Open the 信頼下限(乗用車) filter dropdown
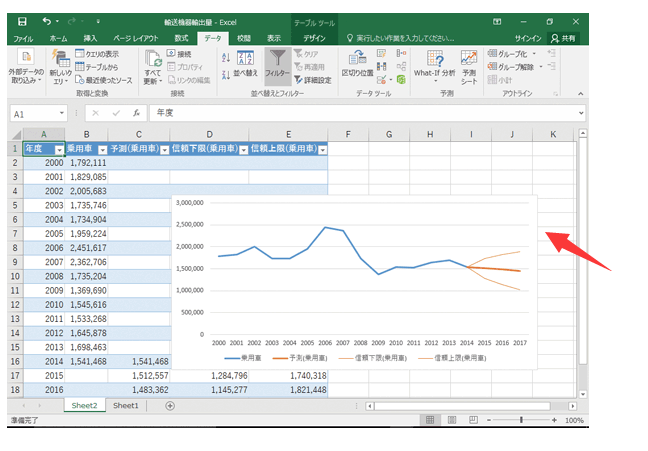The width and height of the screenshot is (648, 451). (244, 150)
